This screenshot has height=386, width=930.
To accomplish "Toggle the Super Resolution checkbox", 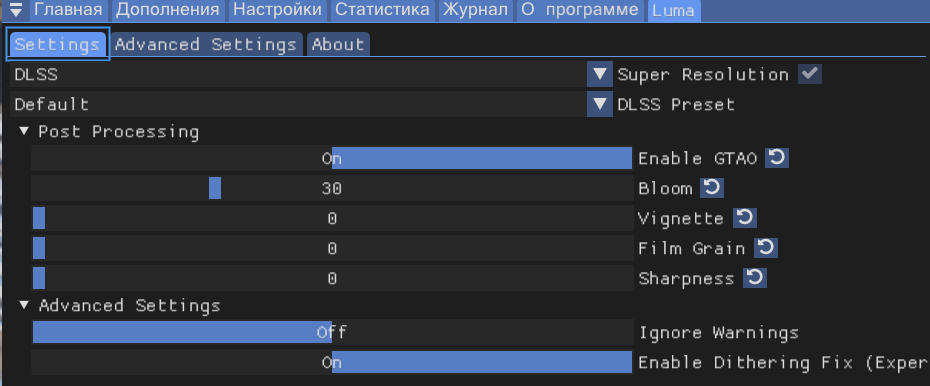I will point(810,74).
